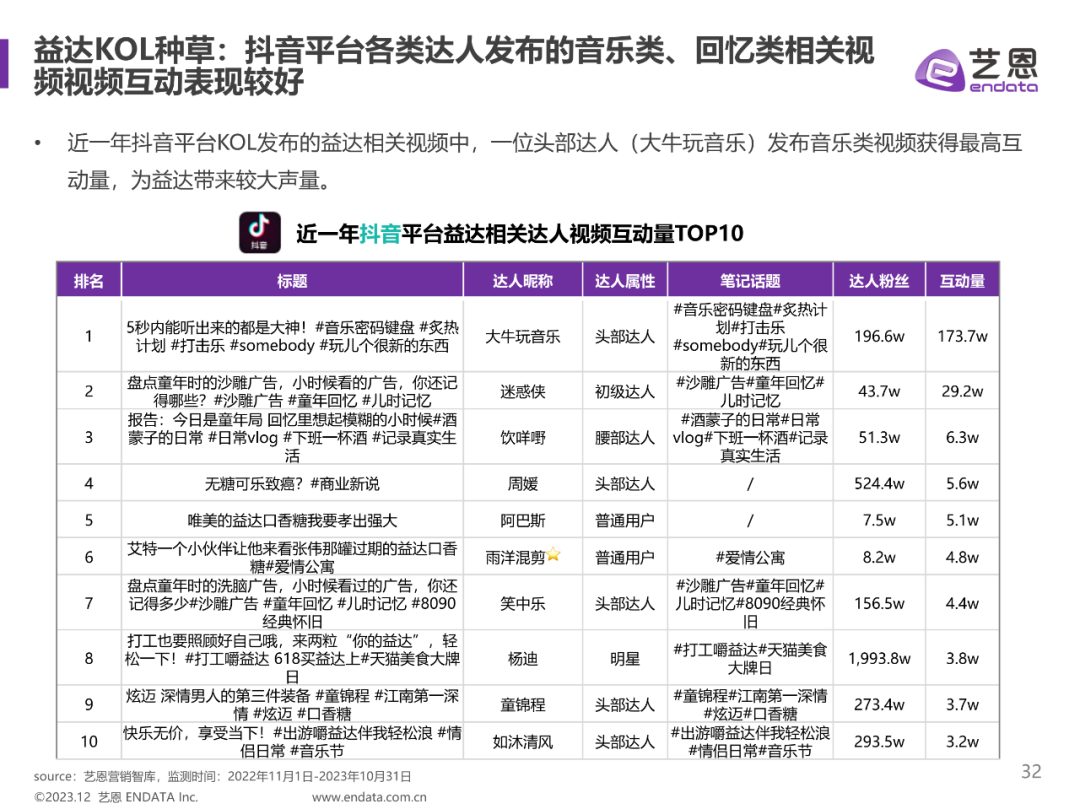This screenshot has width=1080, height=809.
Task: Click the #打工嚼益达#天猫美食大牌日 topic cell
Action: coord(750,659)
